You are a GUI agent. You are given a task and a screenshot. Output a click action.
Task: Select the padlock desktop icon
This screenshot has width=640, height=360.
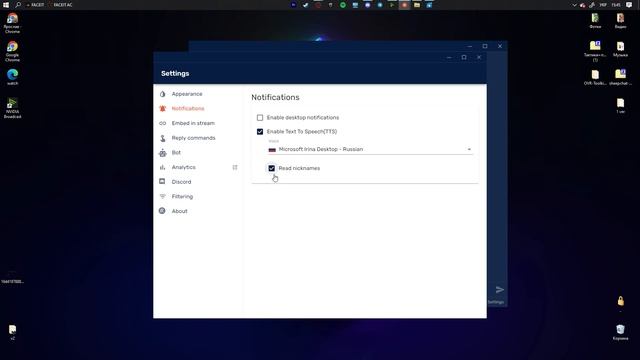point(620,301)
